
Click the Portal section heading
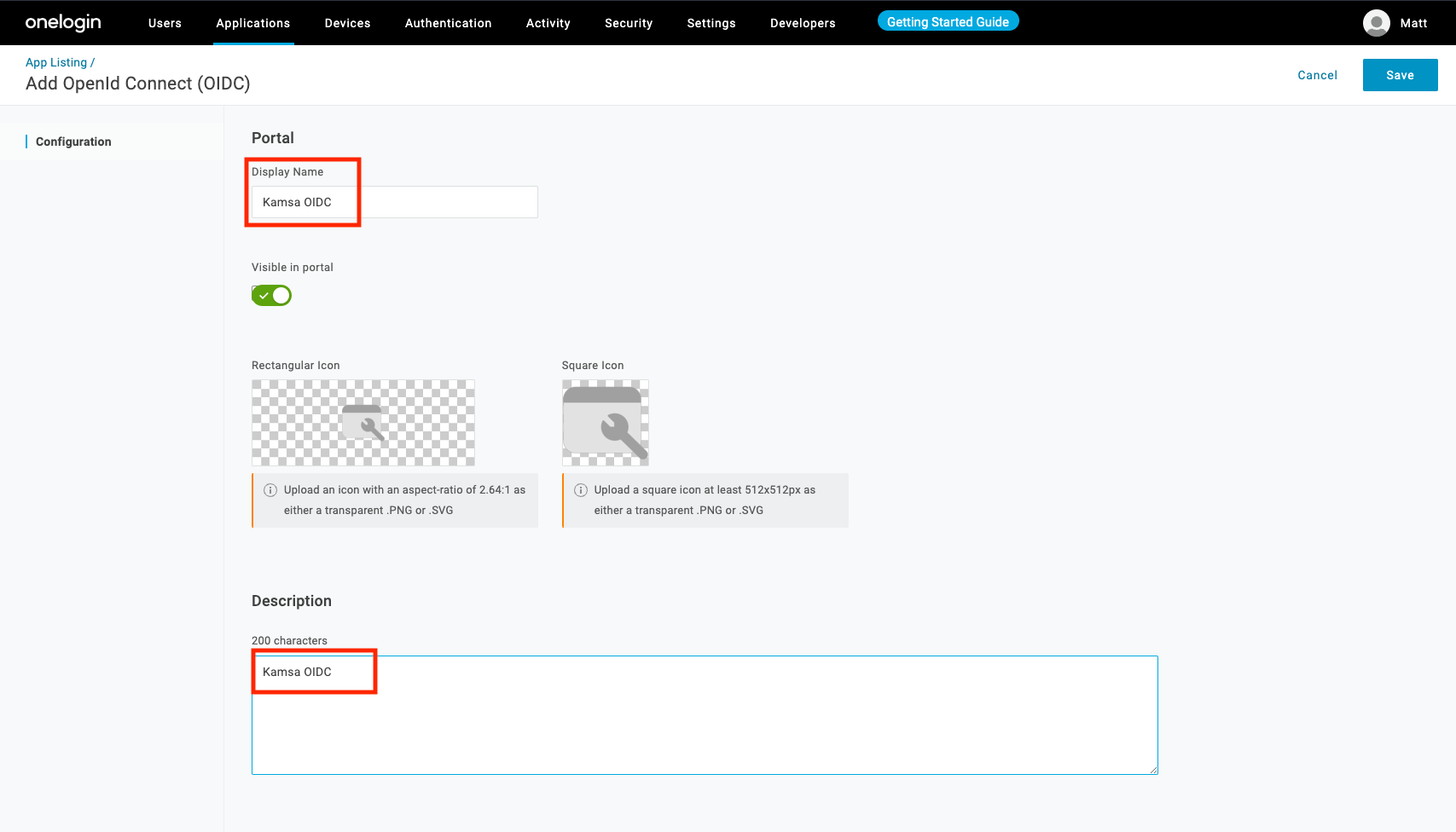point(273,138)
